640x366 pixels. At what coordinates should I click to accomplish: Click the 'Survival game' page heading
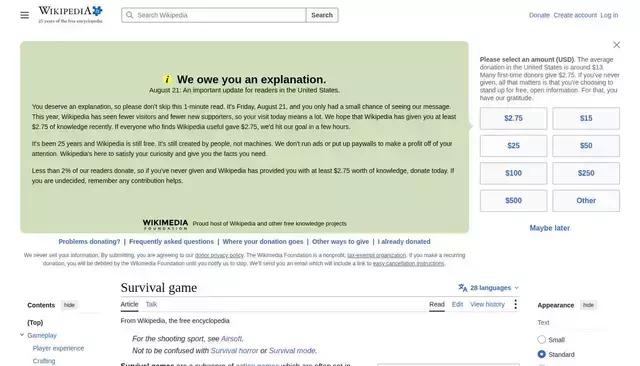coord(159,288)
